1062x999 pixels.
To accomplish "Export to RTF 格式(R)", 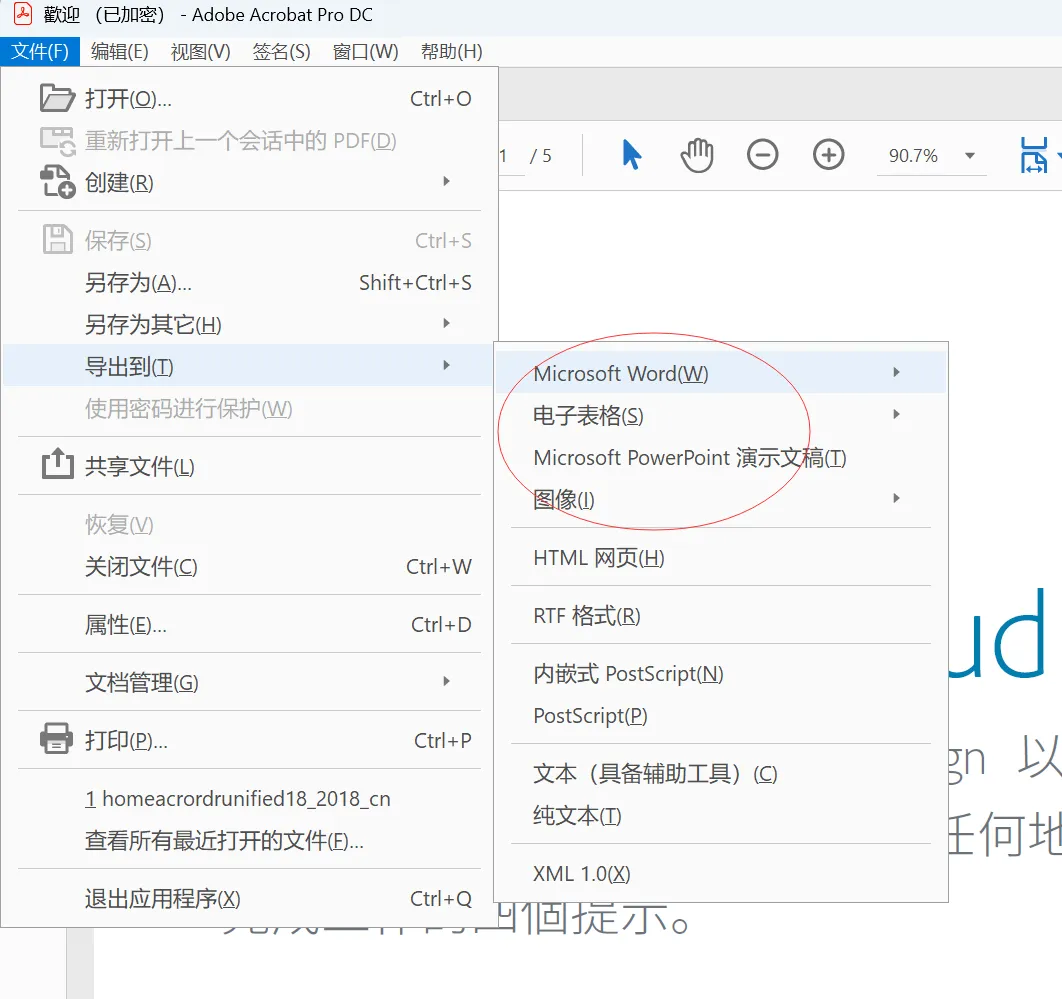I will pyautogui.click(x=721, y=616).
